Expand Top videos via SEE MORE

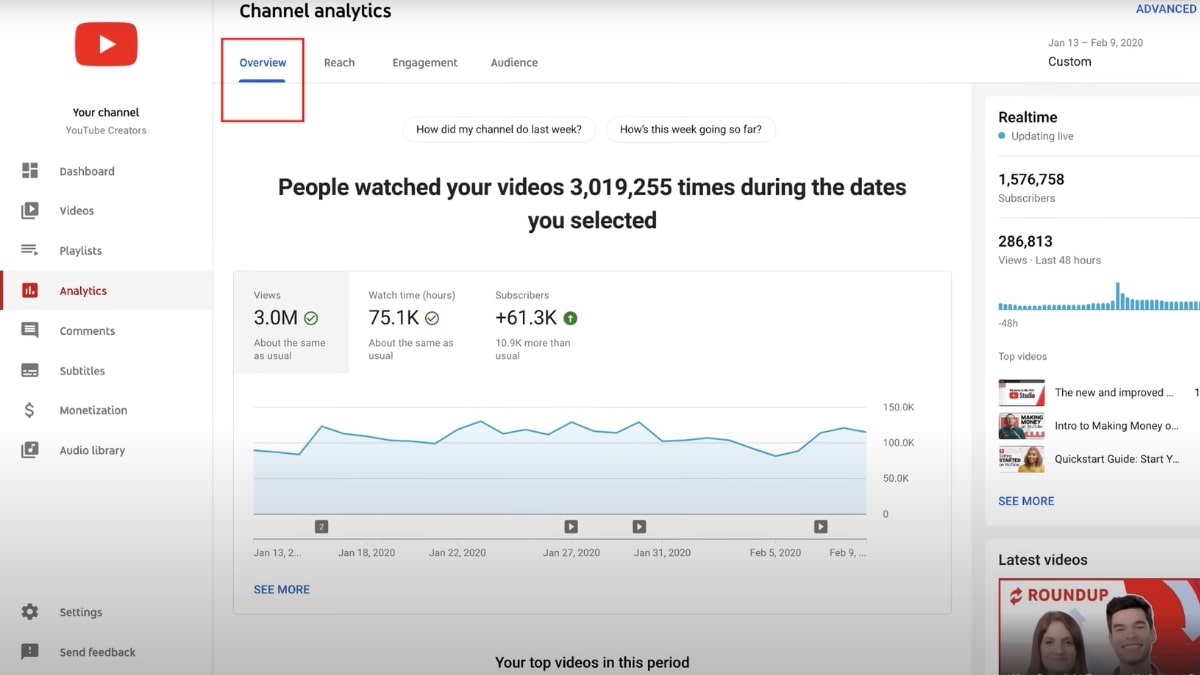pos(1026,500)
